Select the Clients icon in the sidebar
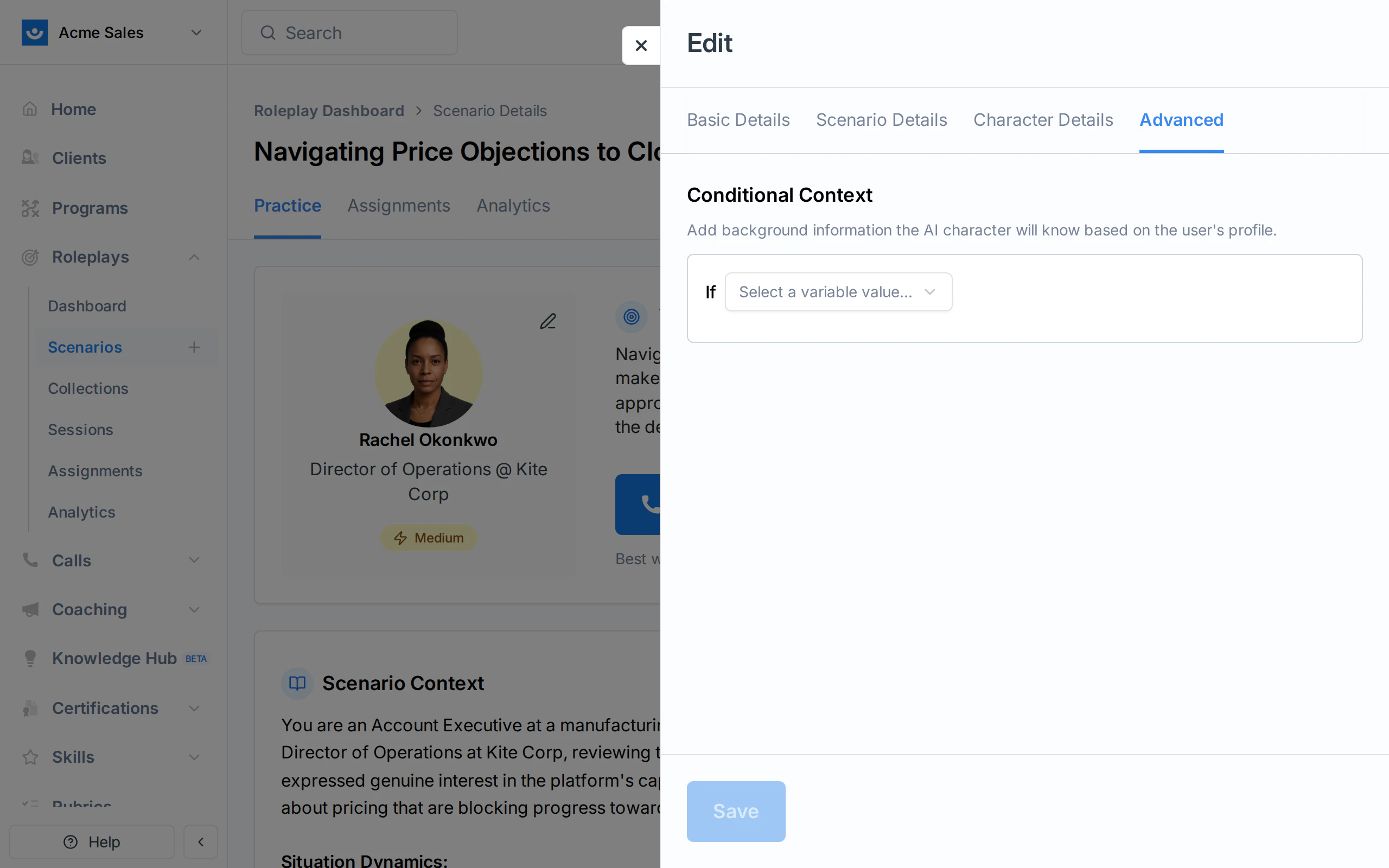This screenshot has height=868, width=1389. [x=30, y=157]
